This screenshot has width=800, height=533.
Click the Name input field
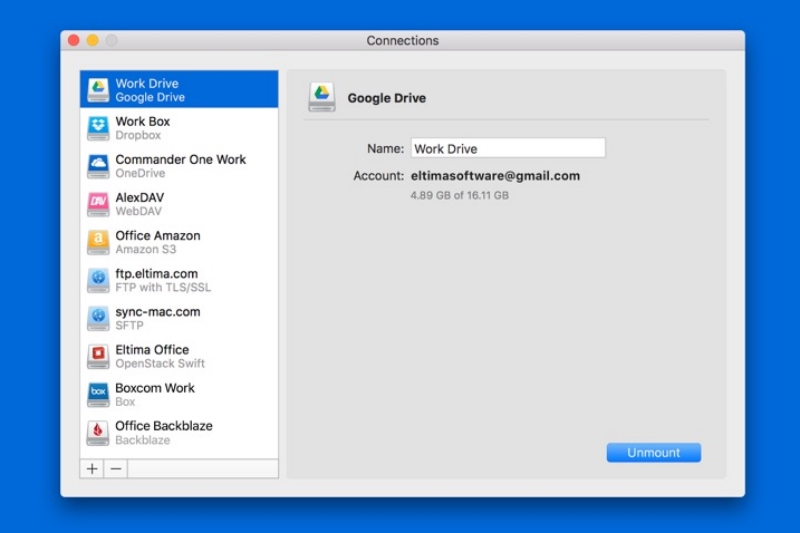[x=508, y=148]
